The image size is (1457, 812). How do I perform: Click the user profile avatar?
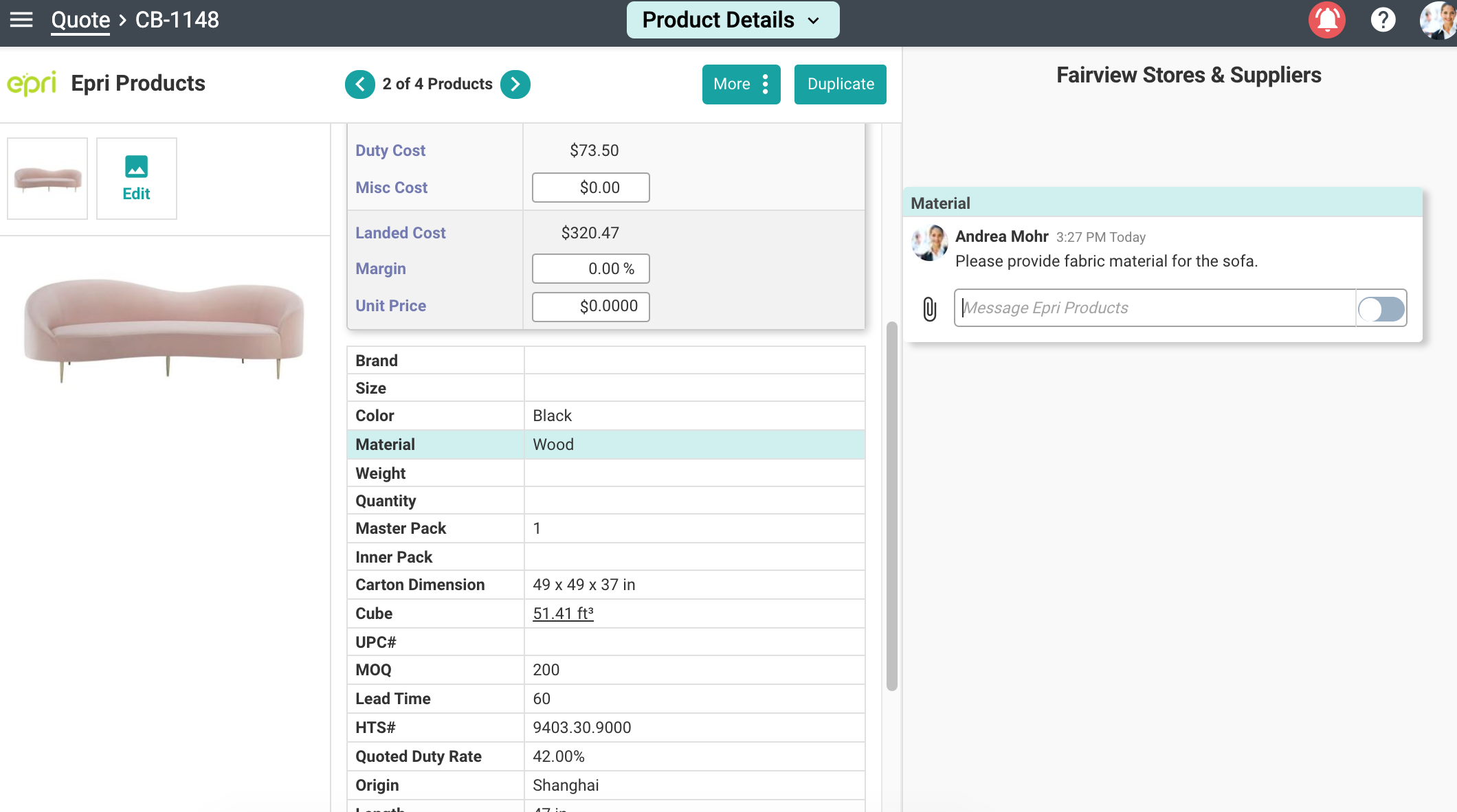click(1438, 20)
